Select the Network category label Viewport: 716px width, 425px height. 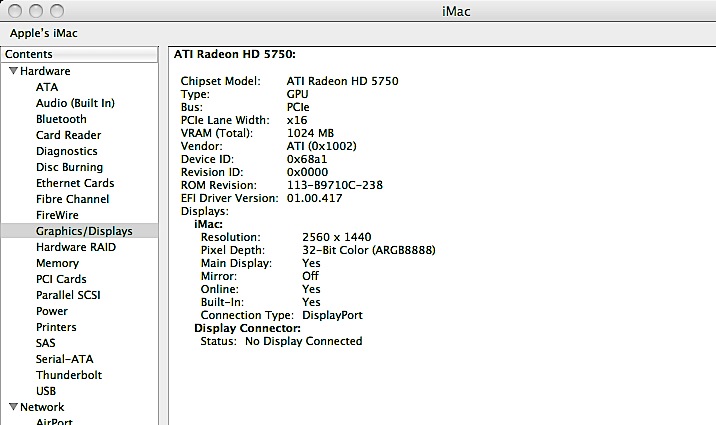[42, 407]
